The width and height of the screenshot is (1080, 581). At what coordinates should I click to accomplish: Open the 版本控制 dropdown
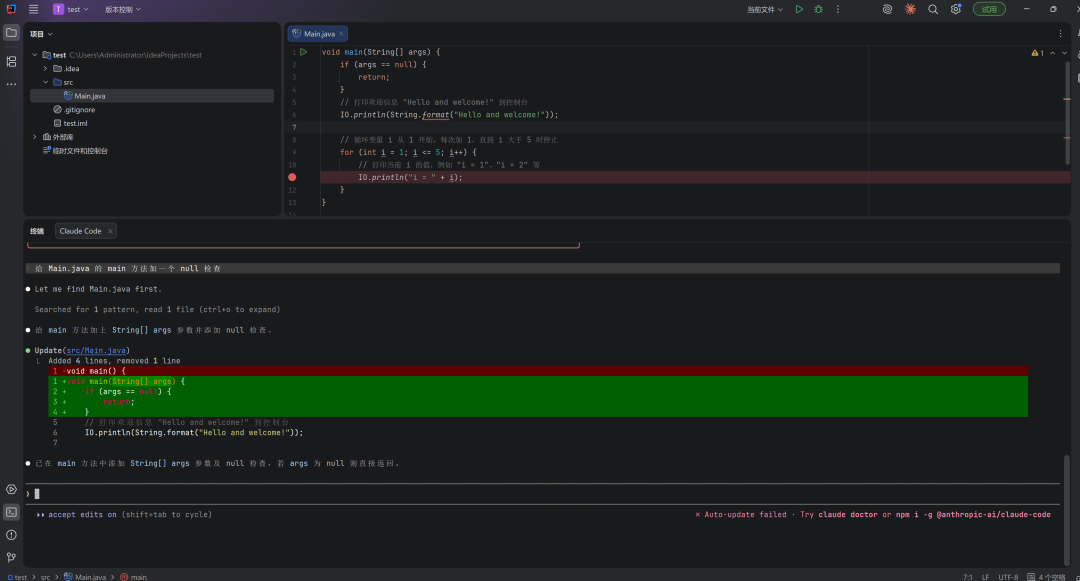pyautogui.click(x=123, y=9)
